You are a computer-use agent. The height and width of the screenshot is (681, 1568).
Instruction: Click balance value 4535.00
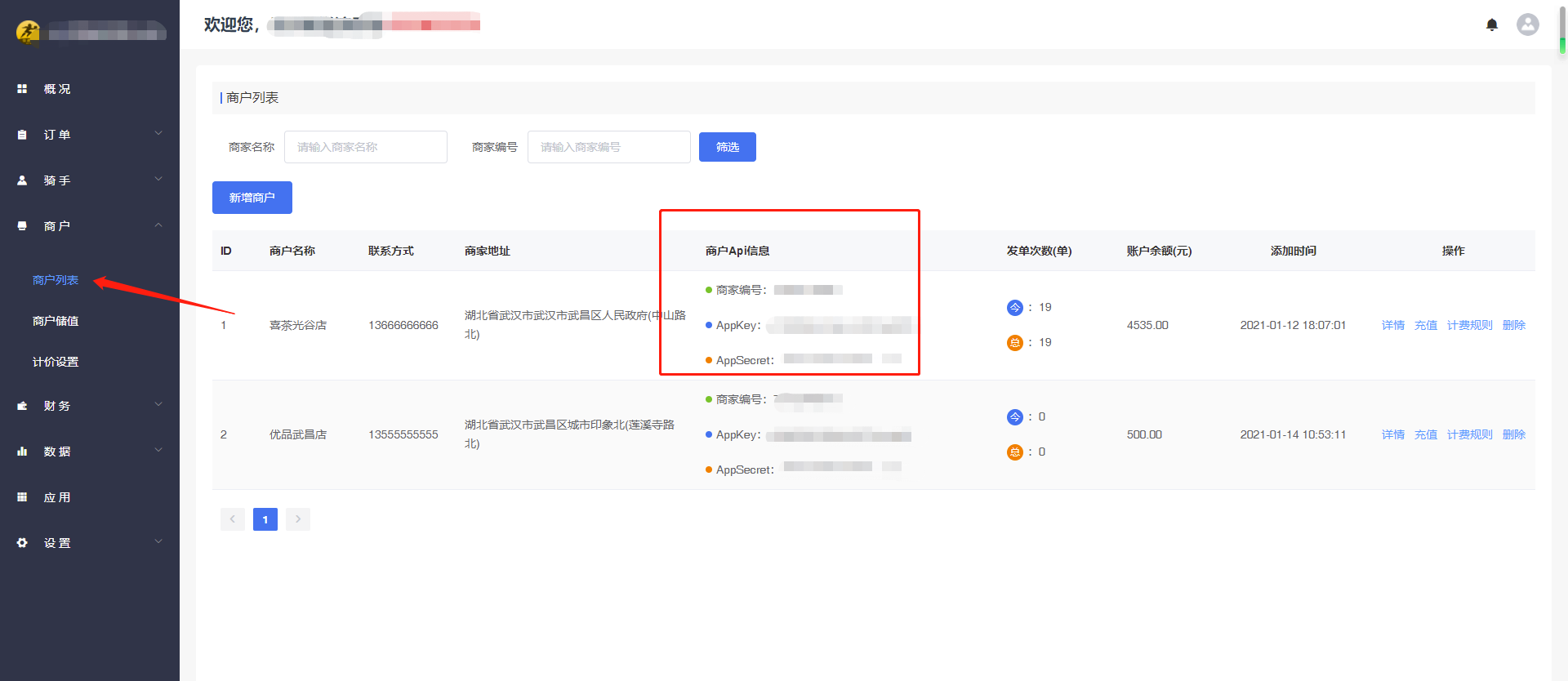click(x=1147, y=325)
